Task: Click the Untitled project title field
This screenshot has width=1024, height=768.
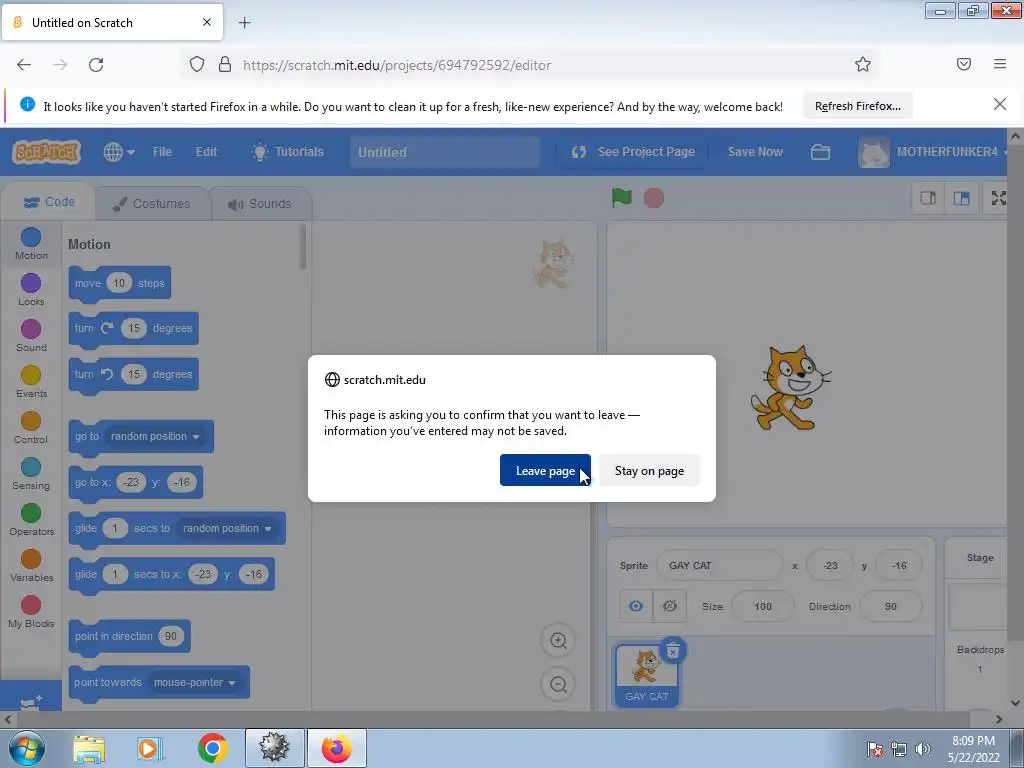Action: point(445,152)
